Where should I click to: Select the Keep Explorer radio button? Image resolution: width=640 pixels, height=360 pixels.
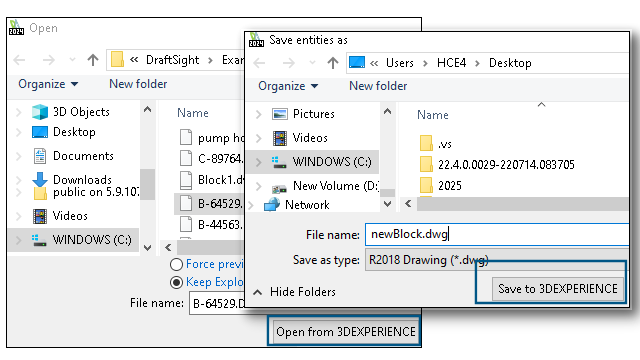pyautogui.click(x=176, y=282)
